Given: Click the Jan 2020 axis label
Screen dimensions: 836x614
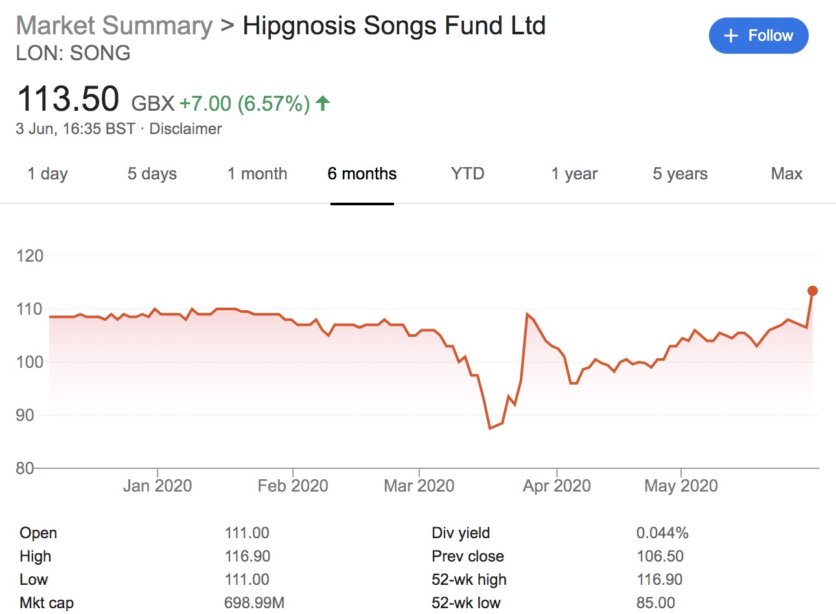Looking at the screenshot, I should tap(157, 486).
